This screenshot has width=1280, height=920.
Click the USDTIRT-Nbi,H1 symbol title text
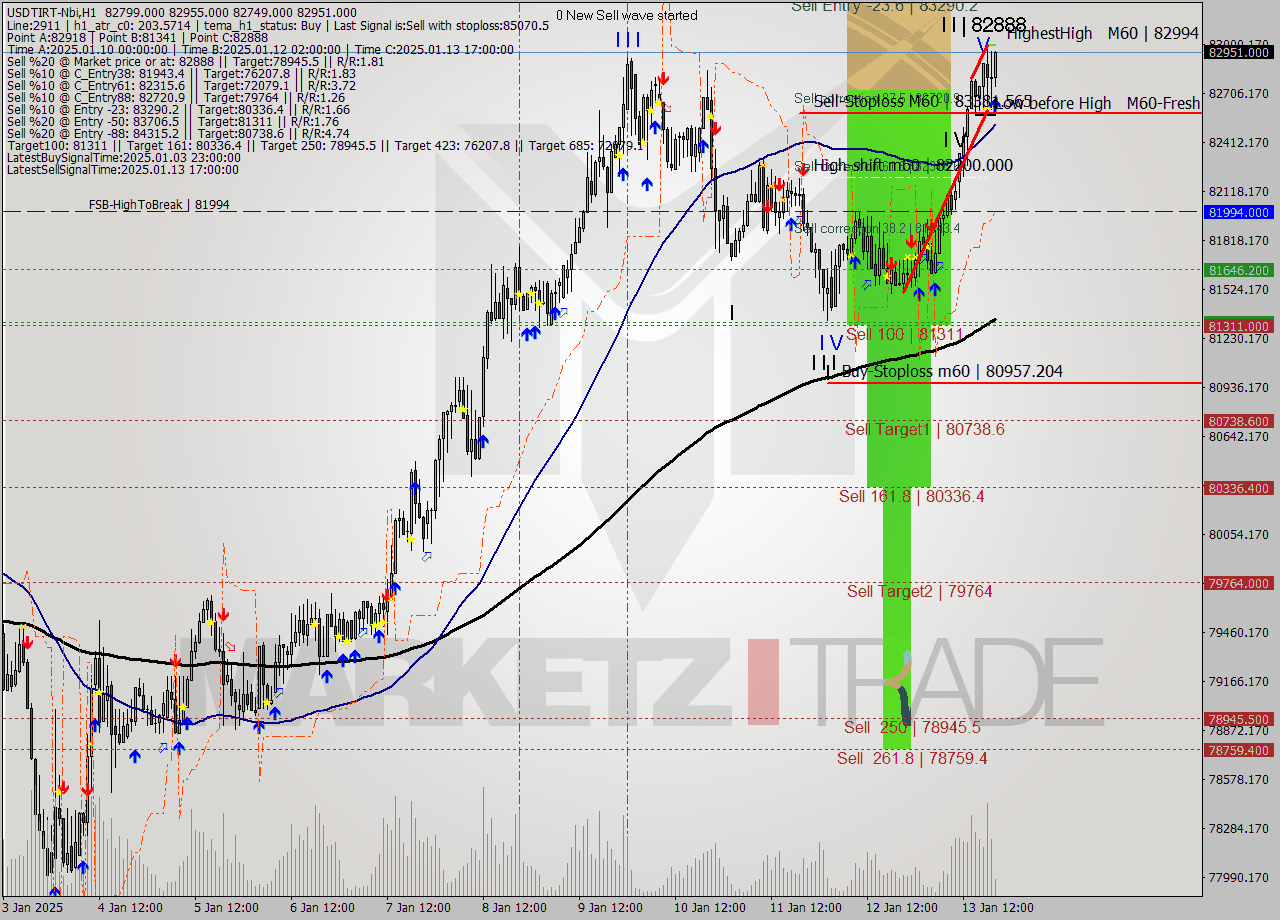point(51,13)
